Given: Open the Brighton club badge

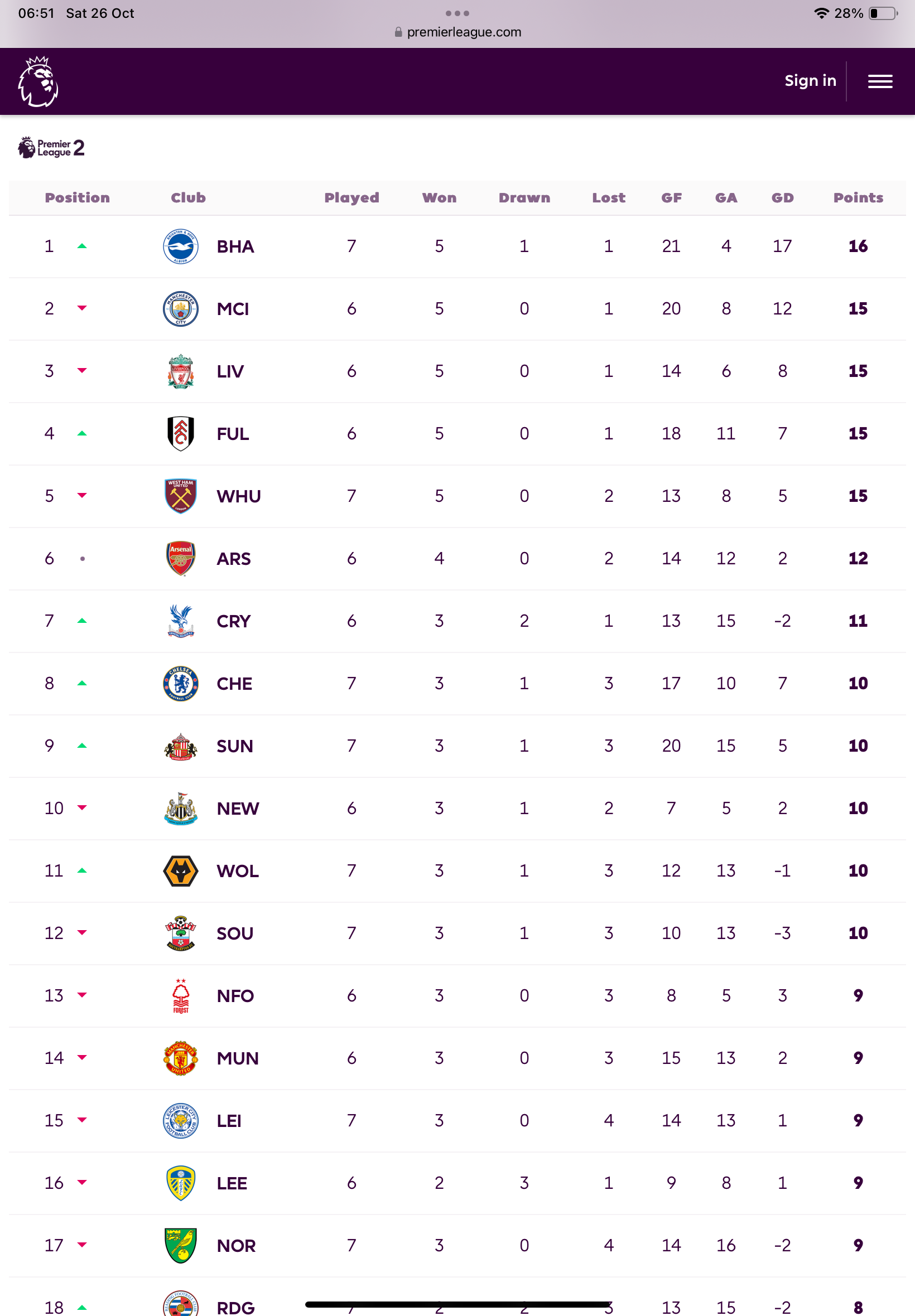Looking at the screenshot, I should pos(181,246).
